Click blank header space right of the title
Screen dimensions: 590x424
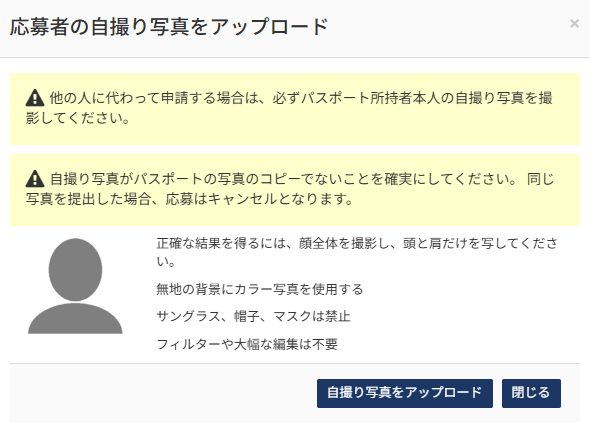(x=448, y=27)
